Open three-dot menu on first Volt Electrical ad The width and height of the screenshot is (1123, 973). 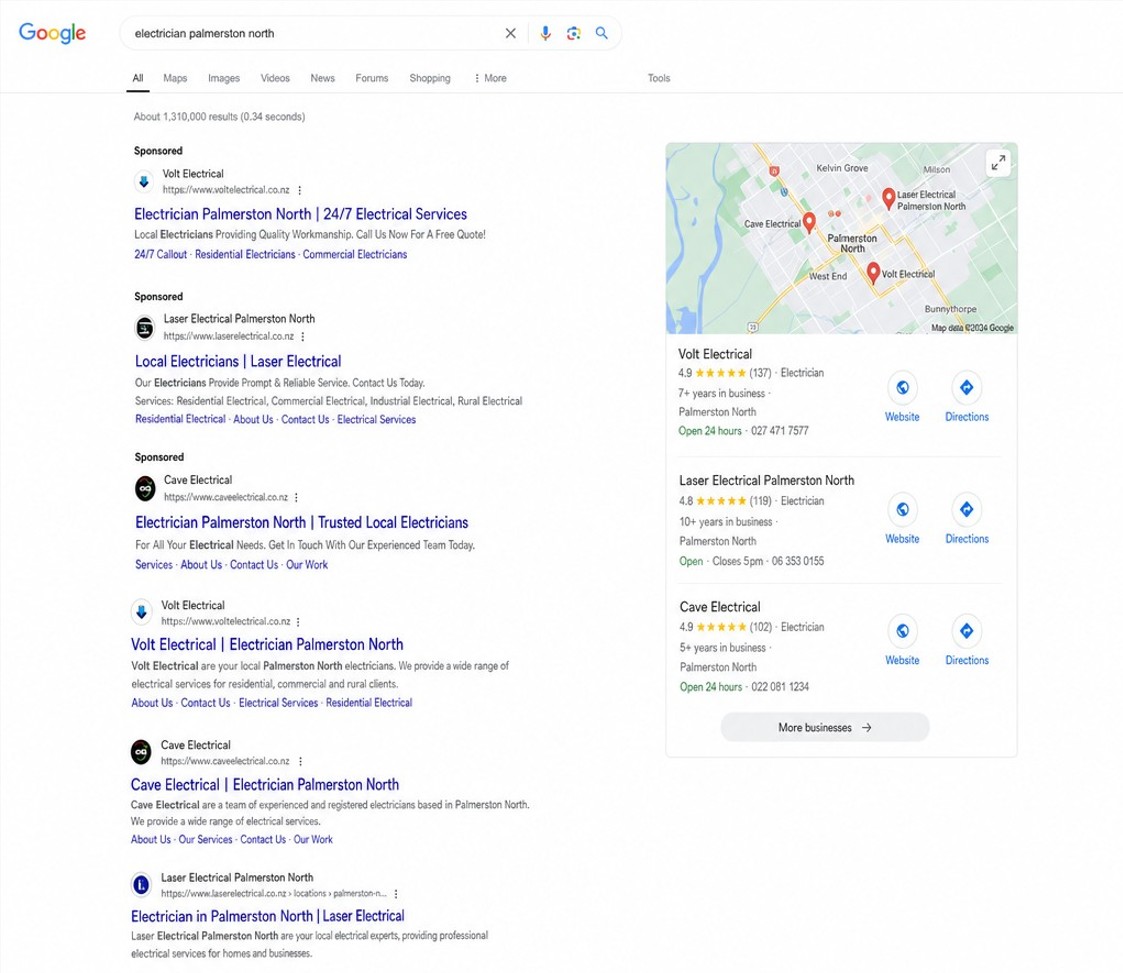tap(299, 190)
